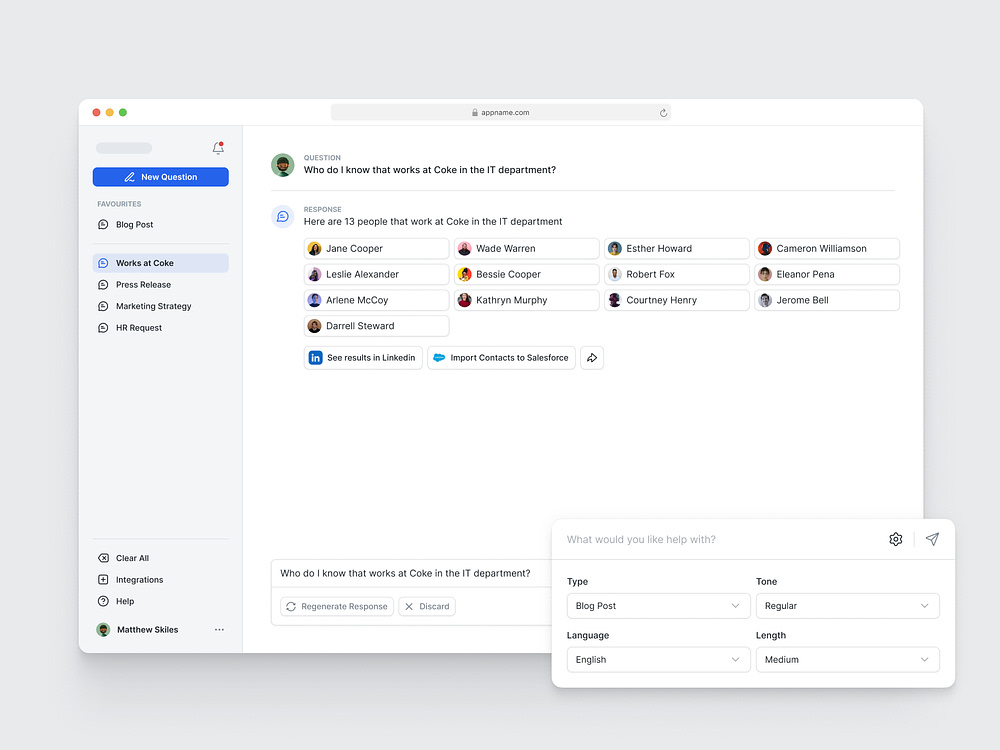The width and height of the screenshot is (1000, 750).
Task: Click the appname.com address bar
Action: [501, 112]
